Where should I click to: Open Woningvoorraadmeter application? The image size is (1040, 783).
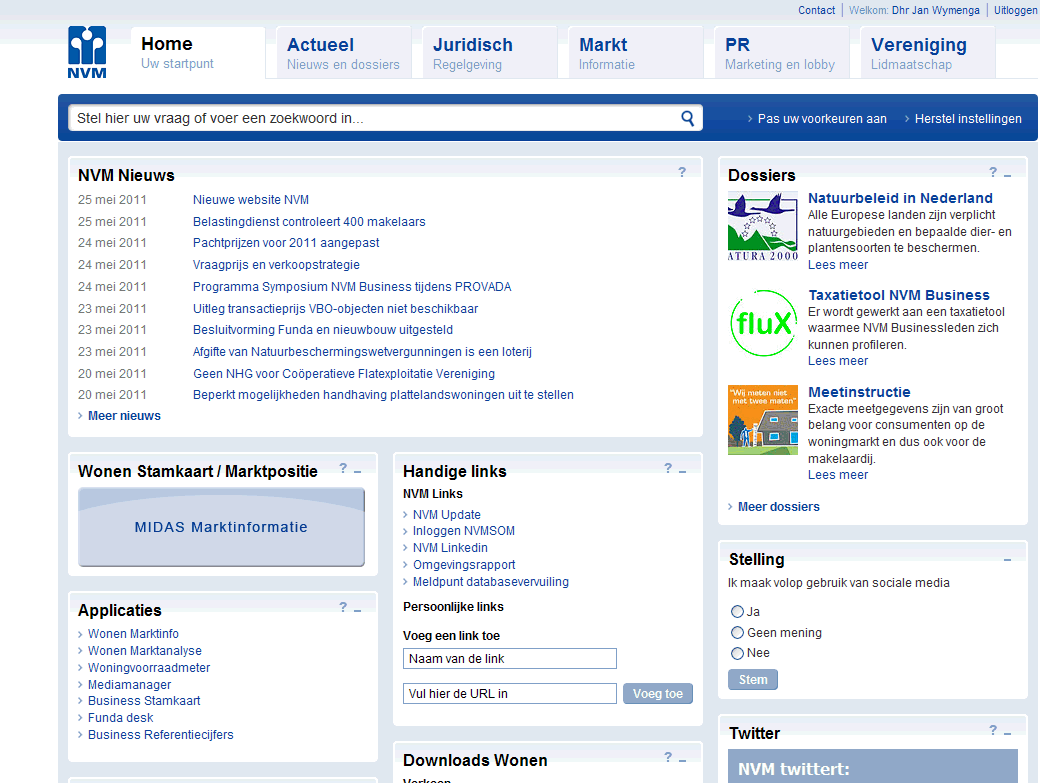point(149,668)
